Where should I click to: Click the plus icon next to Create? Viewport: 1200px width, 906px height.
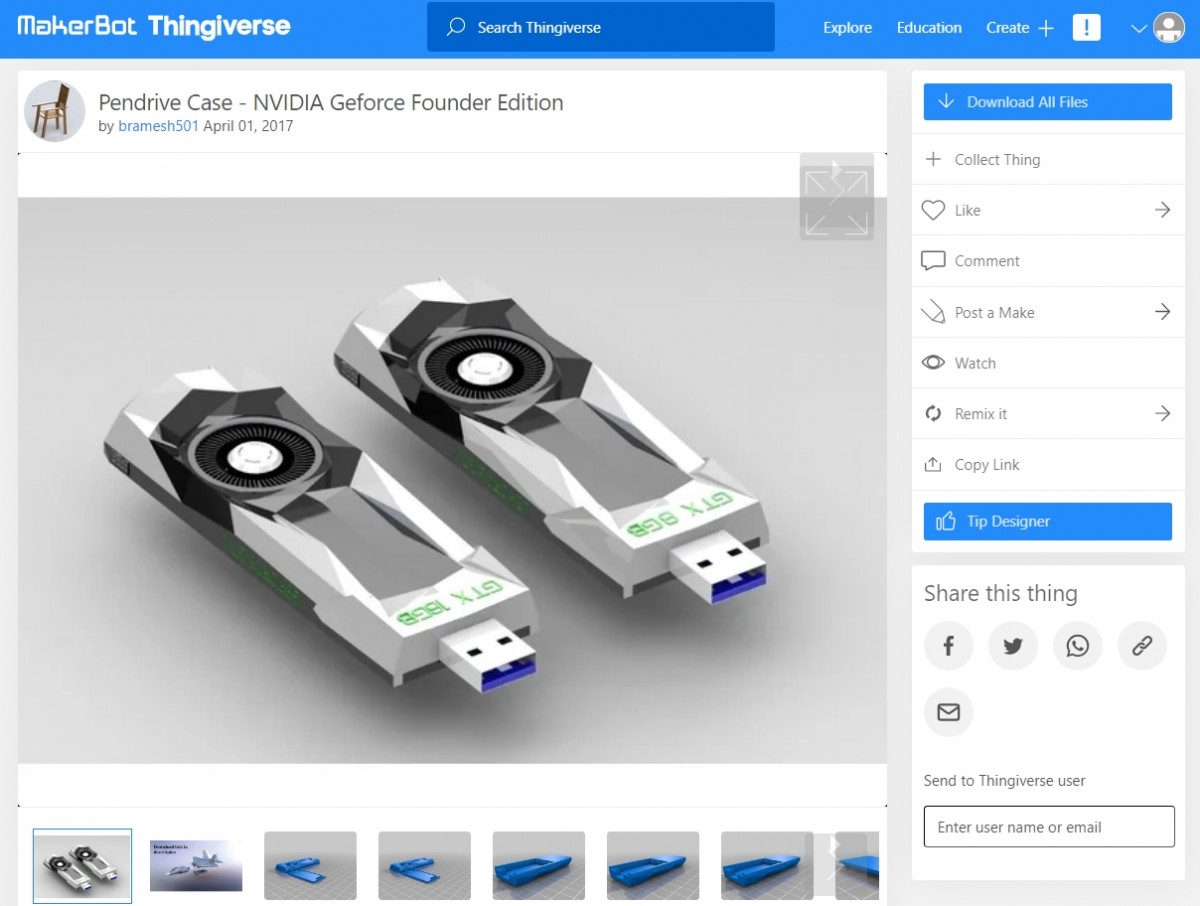pos(1046,28)
